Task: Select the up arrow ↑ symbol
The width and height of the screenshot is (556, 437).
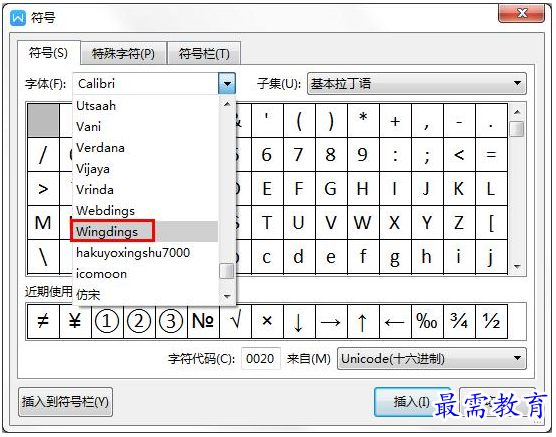Action: click(x=363, y=321)
